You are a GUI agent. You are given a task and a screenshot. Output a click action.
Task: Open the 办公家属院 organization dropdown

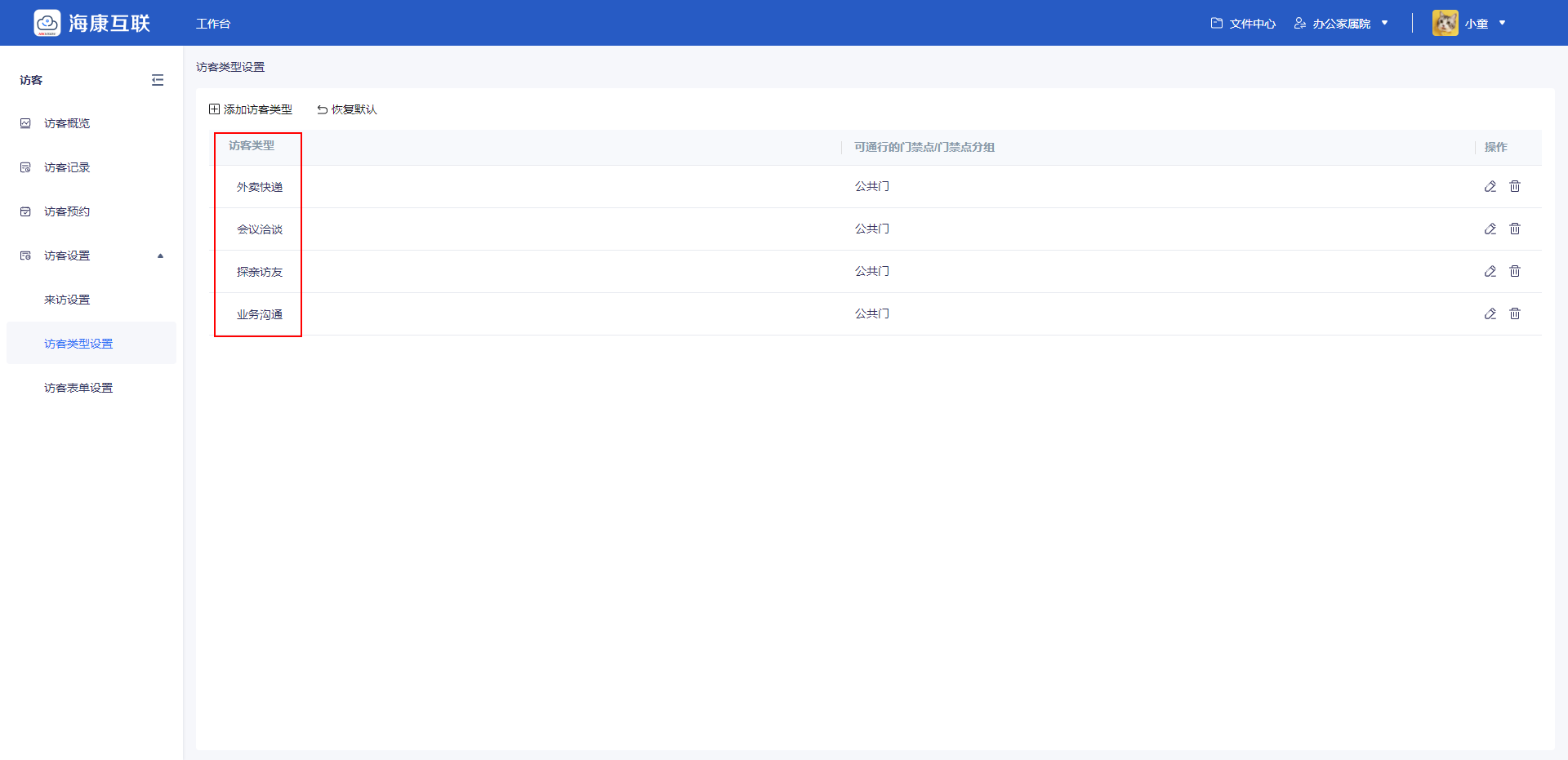click(x=1342, y=24)
